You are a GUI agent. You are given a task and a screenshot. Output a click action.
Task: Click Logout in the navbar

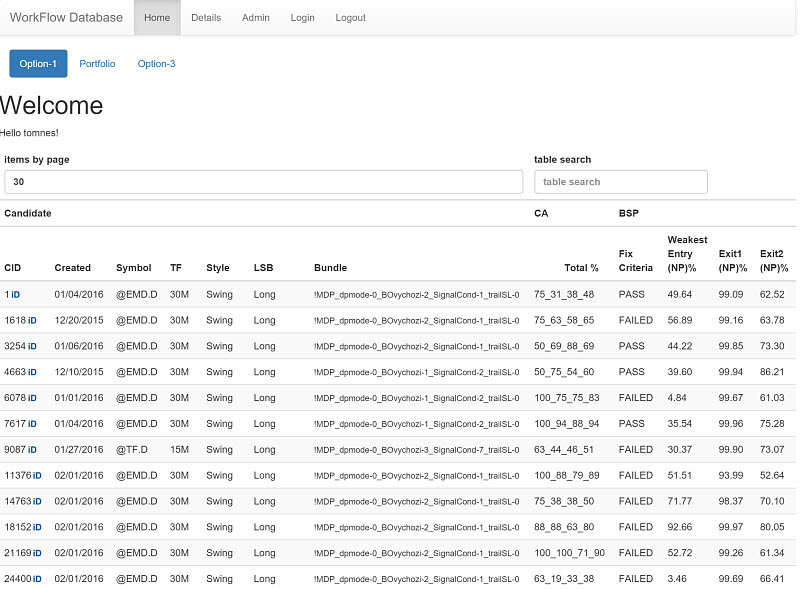coord(350,18)
